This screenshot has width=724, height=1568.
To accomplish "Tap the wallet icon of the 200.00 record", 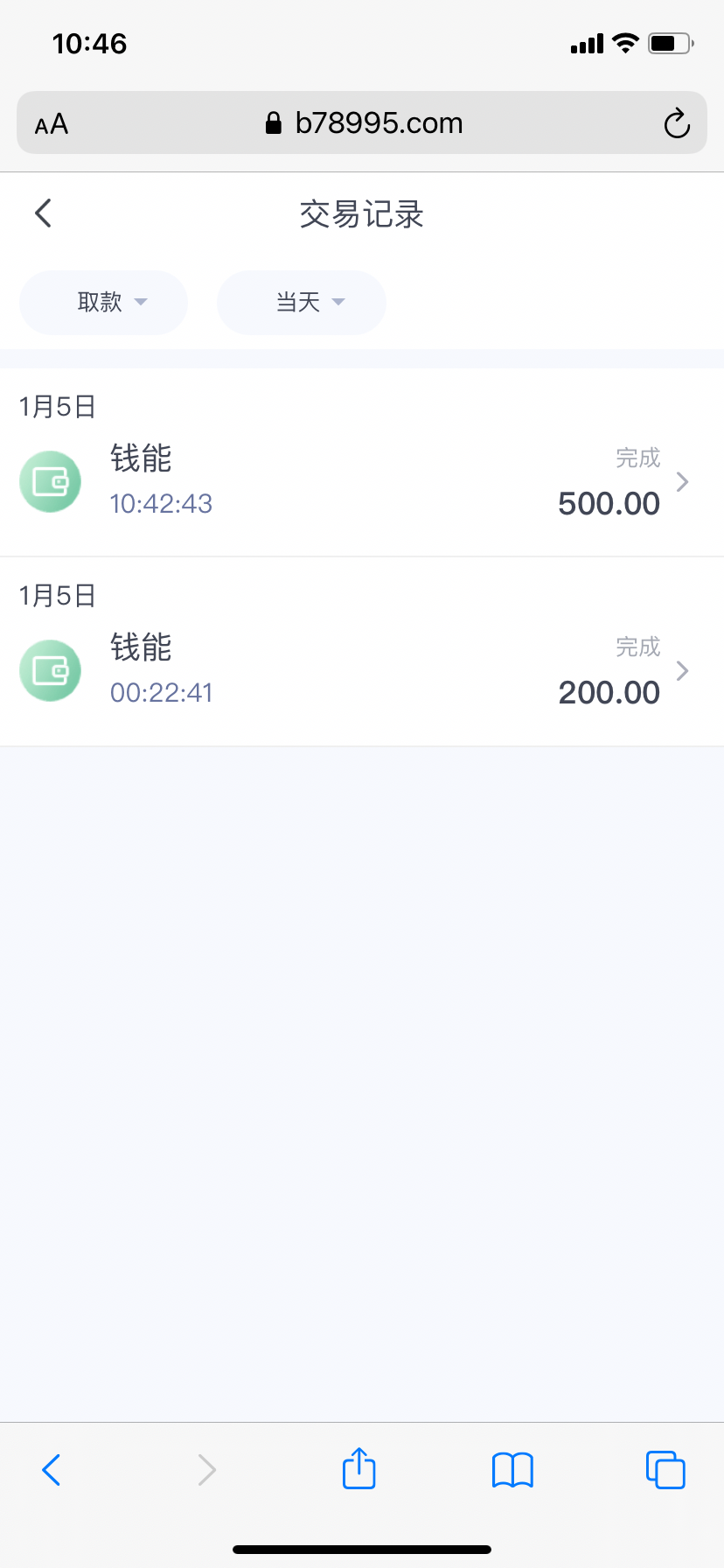I will coord(51,670).
